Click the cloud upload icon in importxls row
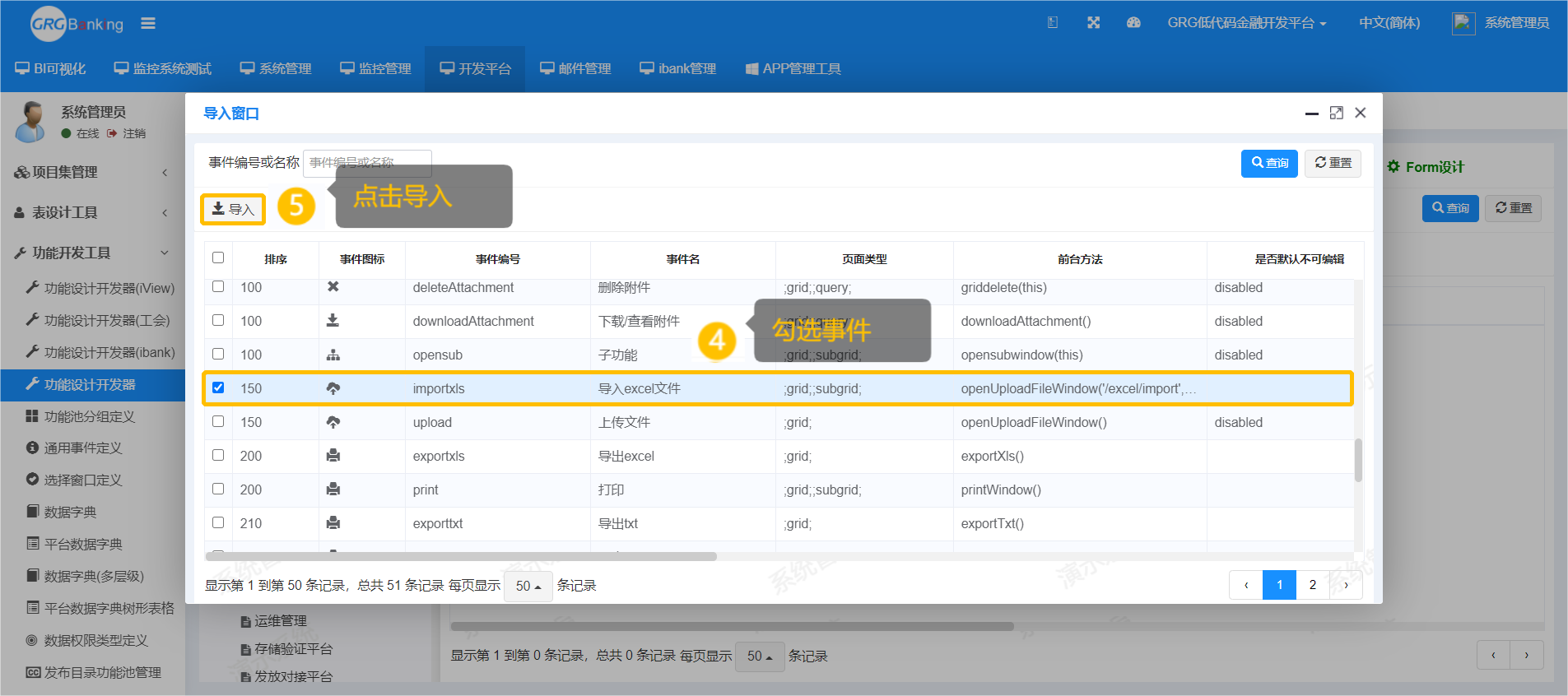 click(333, 388)
